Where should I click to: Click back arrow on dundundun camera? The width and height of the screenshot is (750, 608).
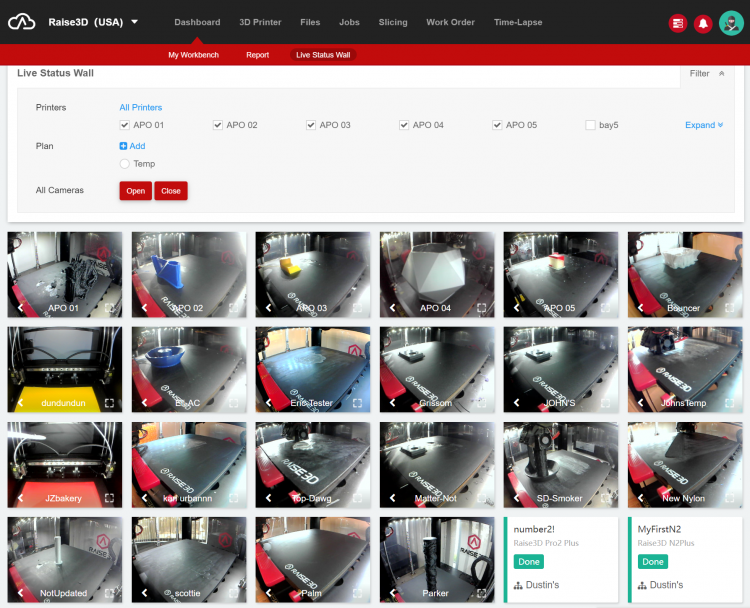tap(21, 403)
